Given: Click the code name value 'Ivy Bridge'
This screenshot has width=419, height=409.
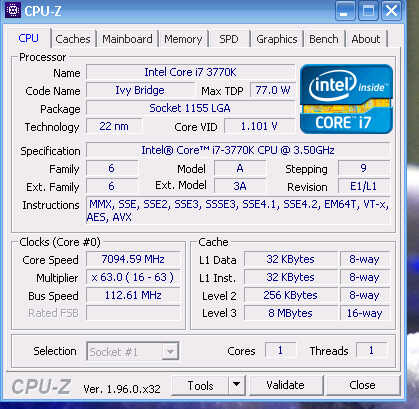Looking at the screenshot, I should point(140,90).
